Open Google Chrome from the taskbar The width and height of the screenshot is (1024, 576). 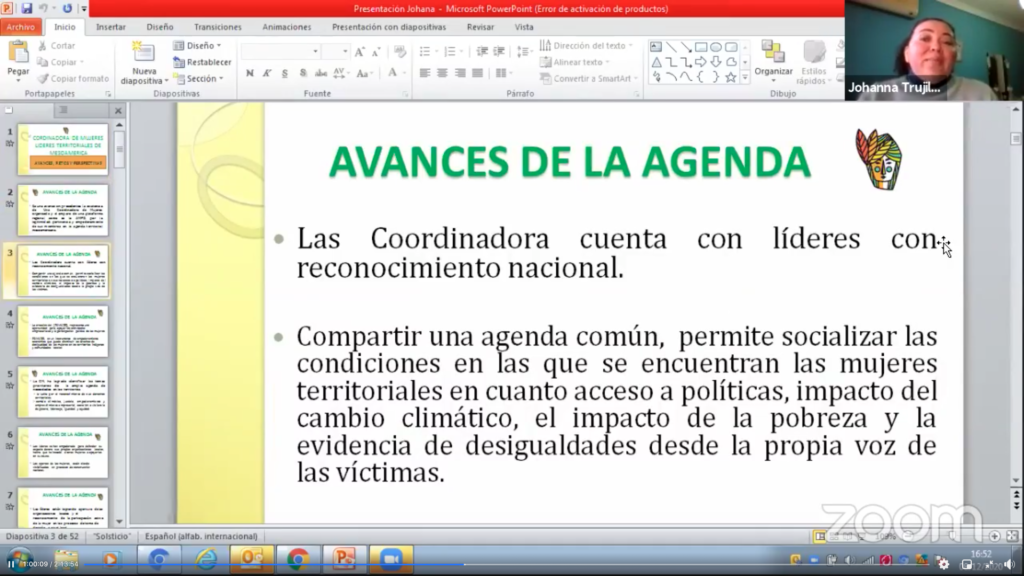click(298, 560)
